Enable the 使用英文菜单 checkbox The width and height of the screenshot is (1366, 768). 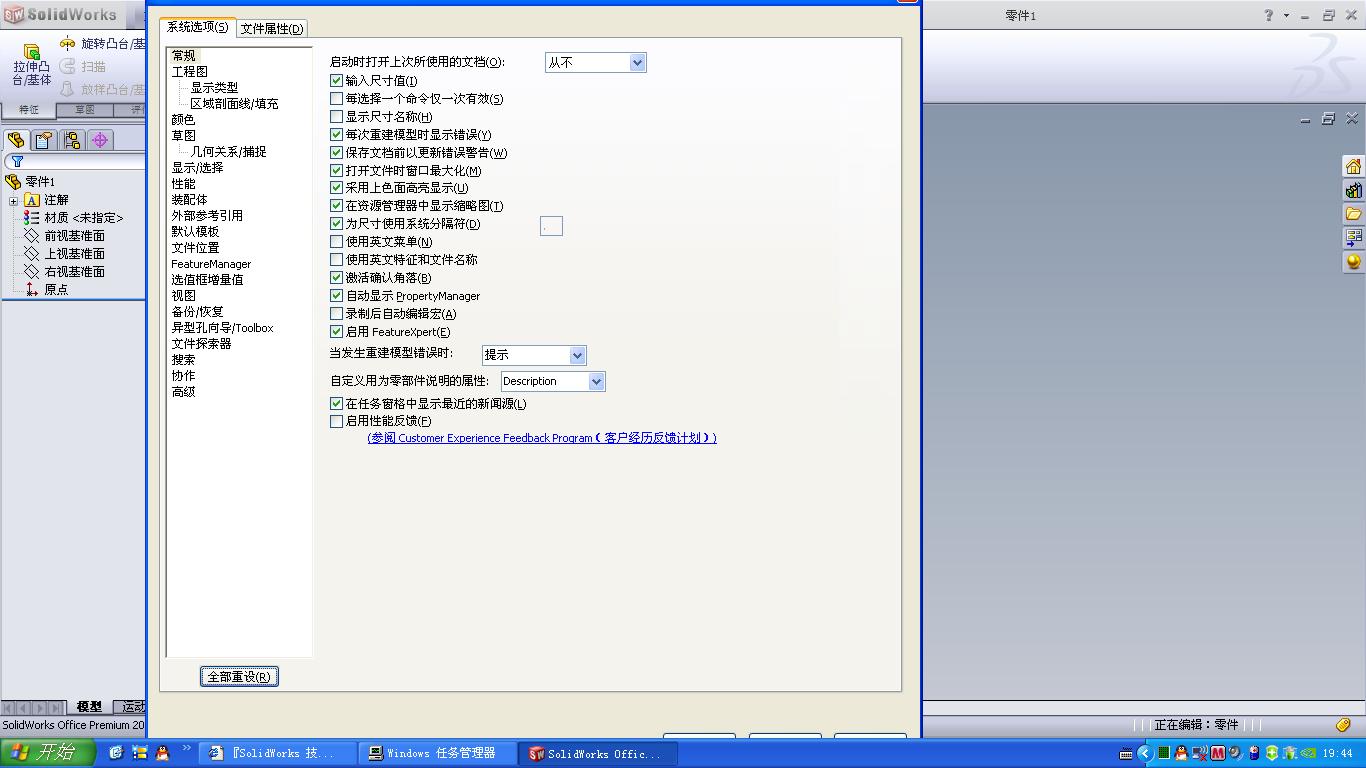click(336, 242)
